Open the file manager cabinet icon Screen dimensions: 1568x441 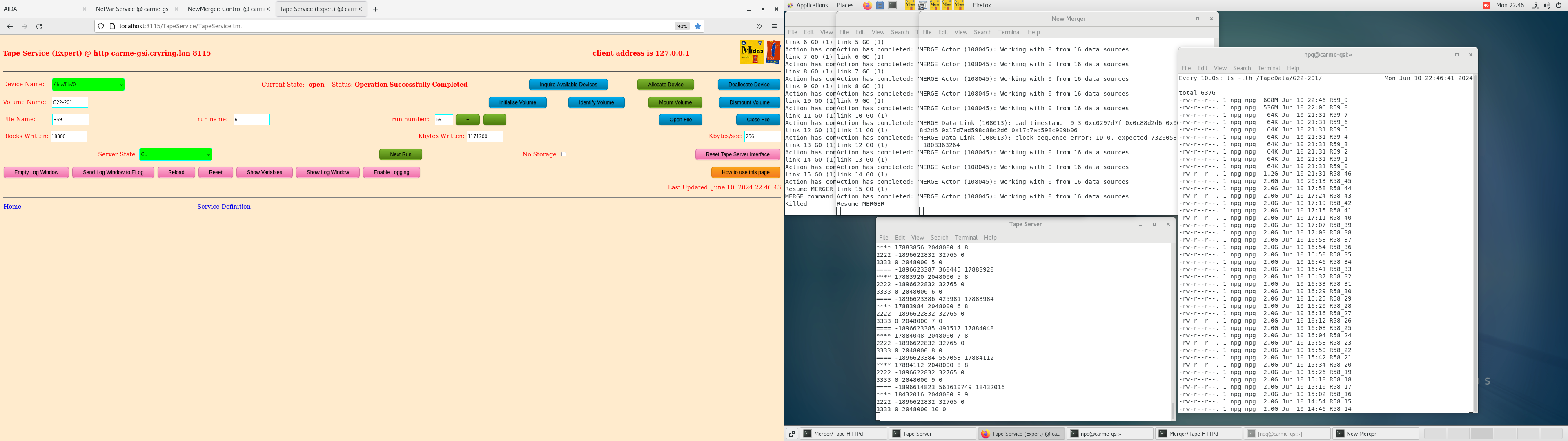tap(880, 5)
